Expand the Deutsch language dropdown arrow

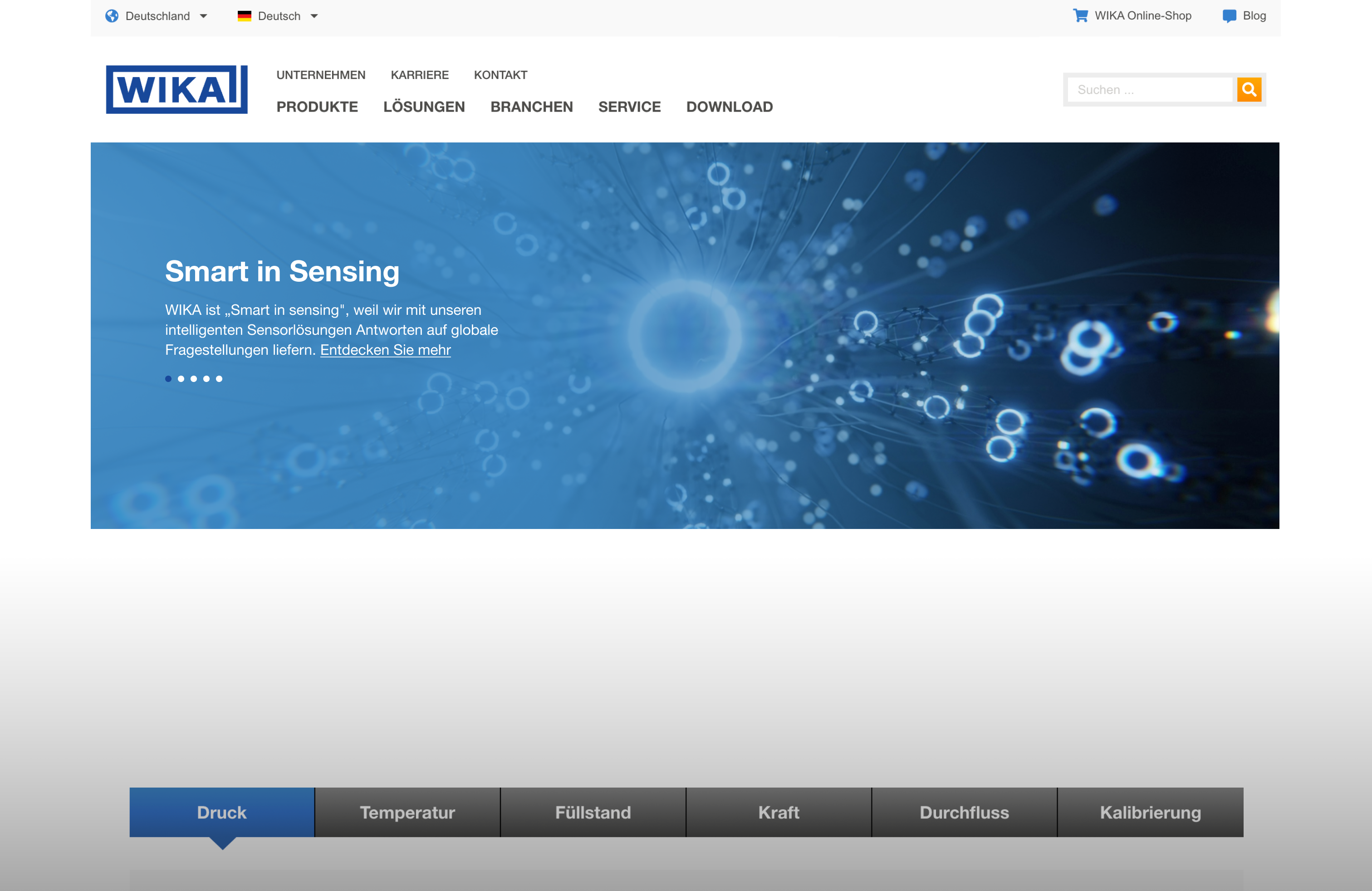coord(314,16)
